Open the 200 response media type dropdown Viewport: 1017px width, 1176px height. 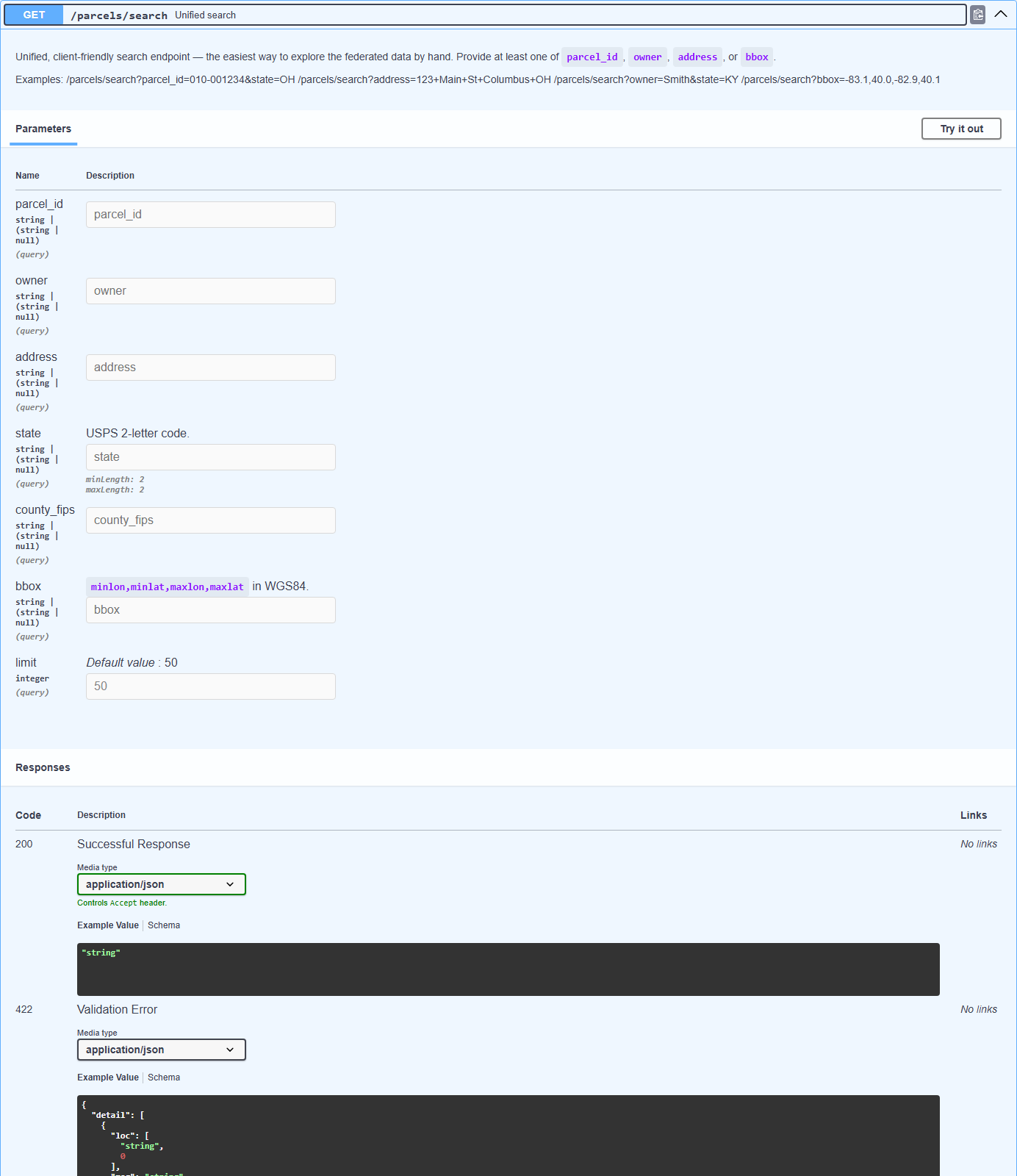point(162,884)
